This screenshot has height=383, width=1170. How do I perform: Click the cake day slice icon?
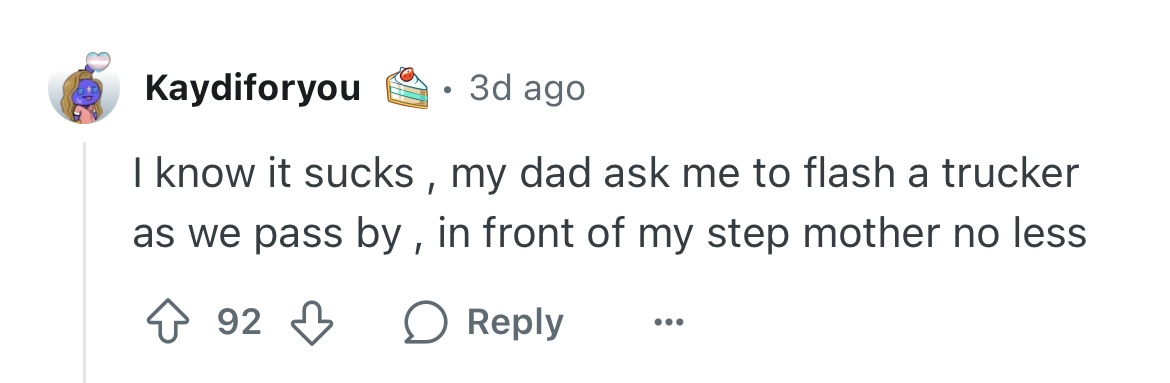tap(407, 88)
